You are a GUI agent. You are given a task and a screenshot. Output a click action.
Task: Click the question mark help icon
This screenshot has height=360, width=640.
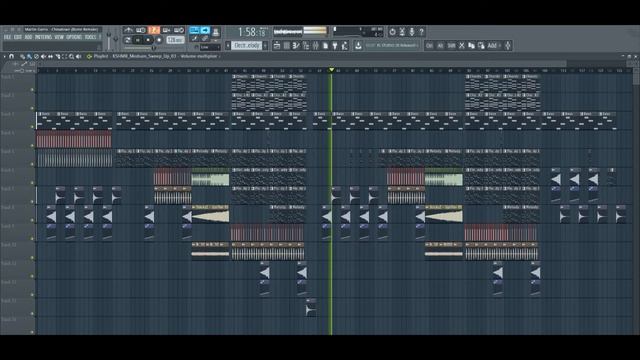point(422,31)
